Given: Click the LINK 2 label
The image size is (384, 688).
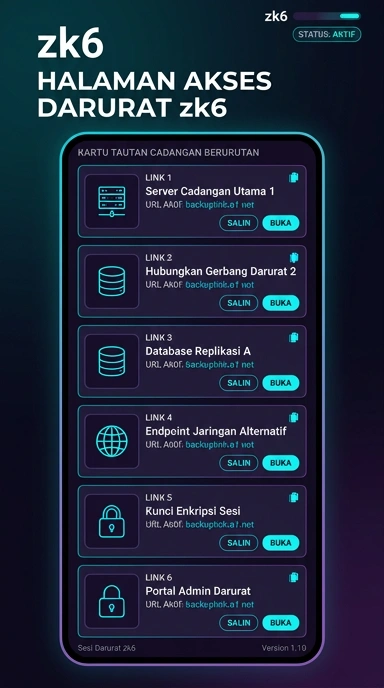Looking at the screenshot, I should point(158,258).
